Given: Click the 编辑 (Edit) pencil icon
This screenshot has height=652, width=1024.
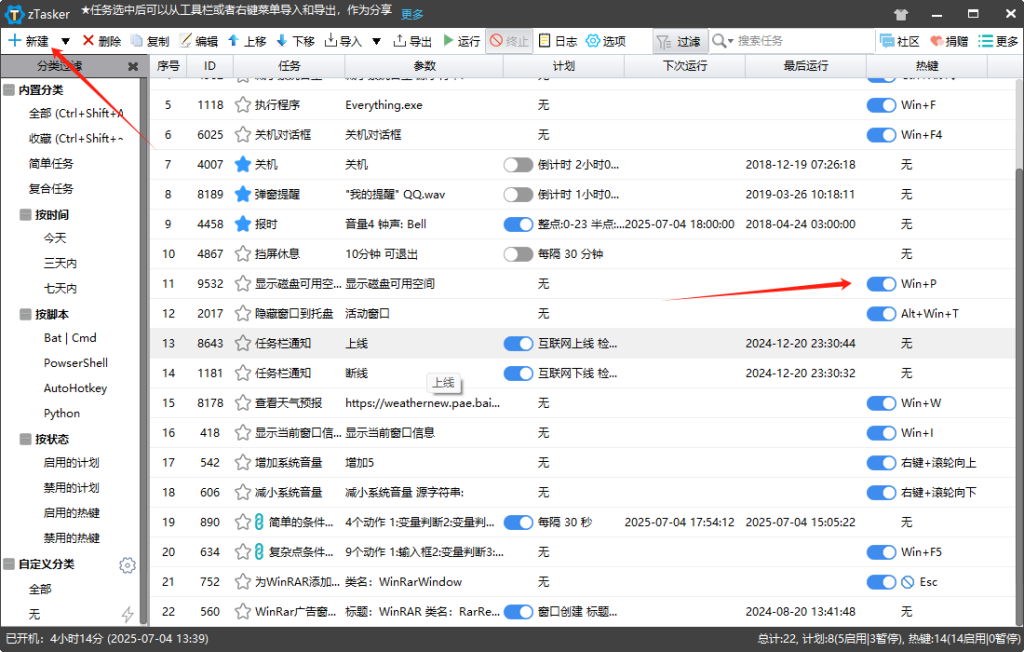Looking at the screenshot, I should click(185, 41).
